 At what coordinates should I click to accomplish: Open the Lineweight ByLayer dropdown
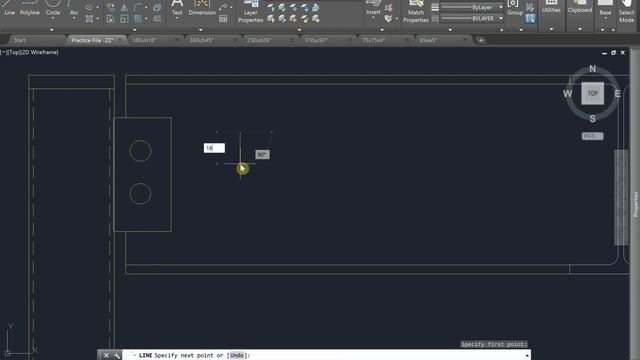point(472,7)
